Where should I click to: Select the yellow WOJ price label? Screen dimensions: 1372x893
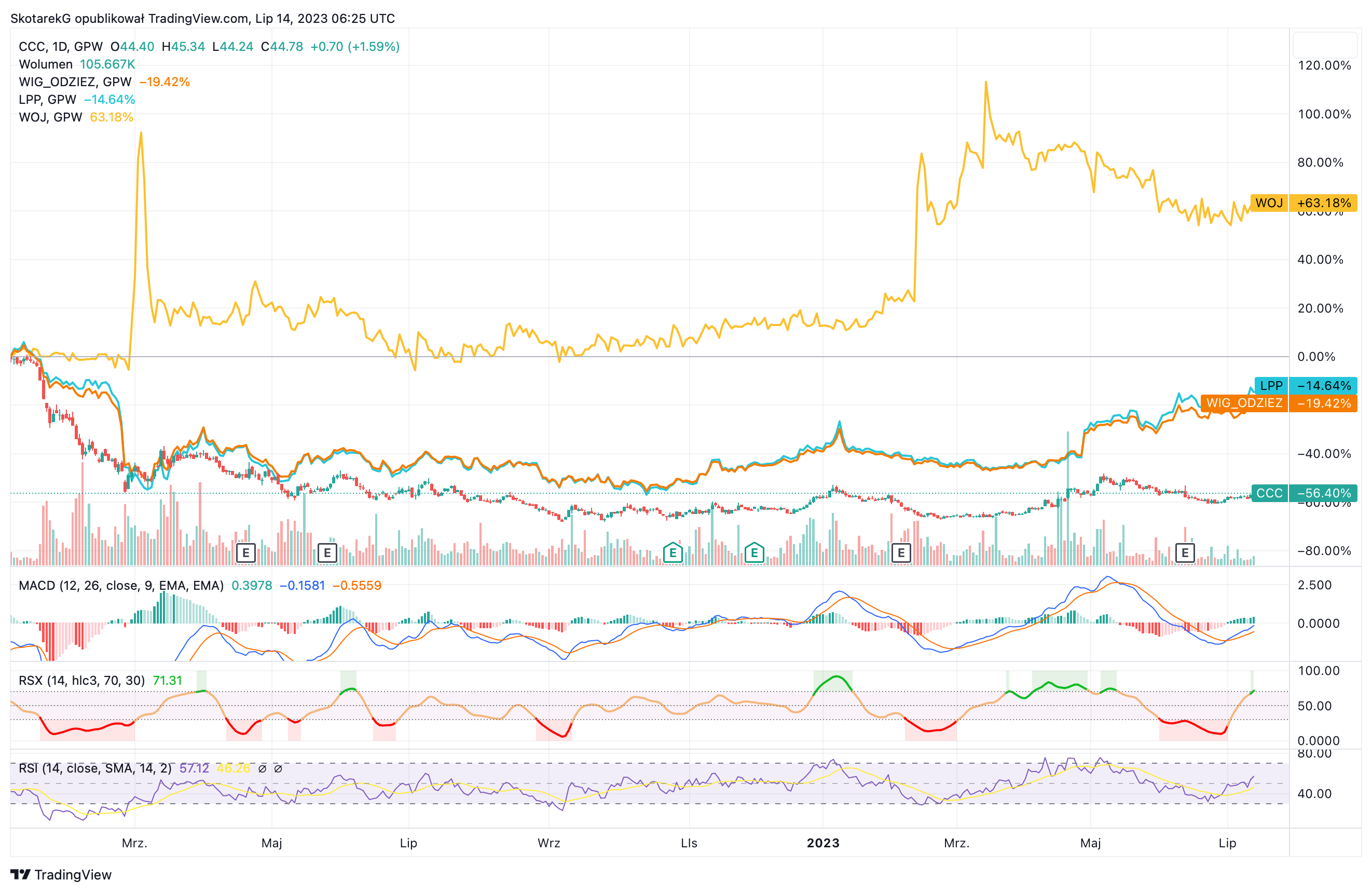pos(1304,203)
